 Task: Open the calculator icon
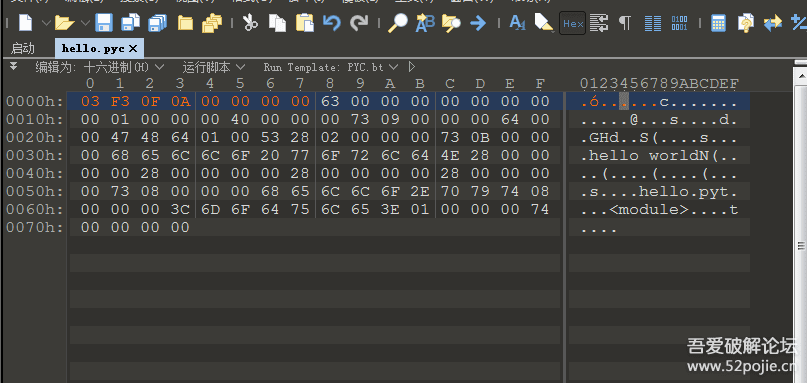click(x=718, y=23)
